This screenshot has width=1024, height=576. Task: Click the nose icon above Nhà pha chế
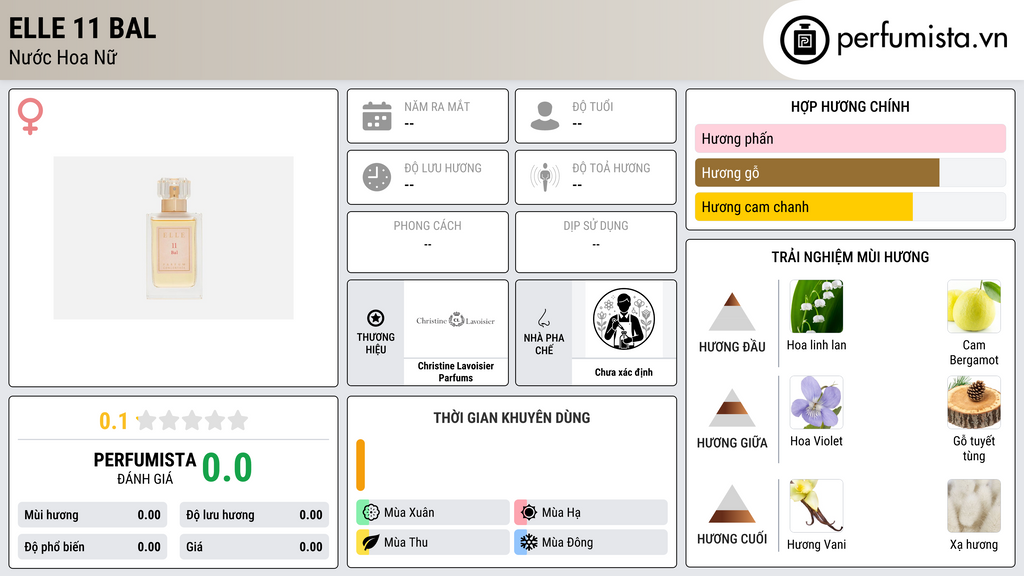(543, 319)
